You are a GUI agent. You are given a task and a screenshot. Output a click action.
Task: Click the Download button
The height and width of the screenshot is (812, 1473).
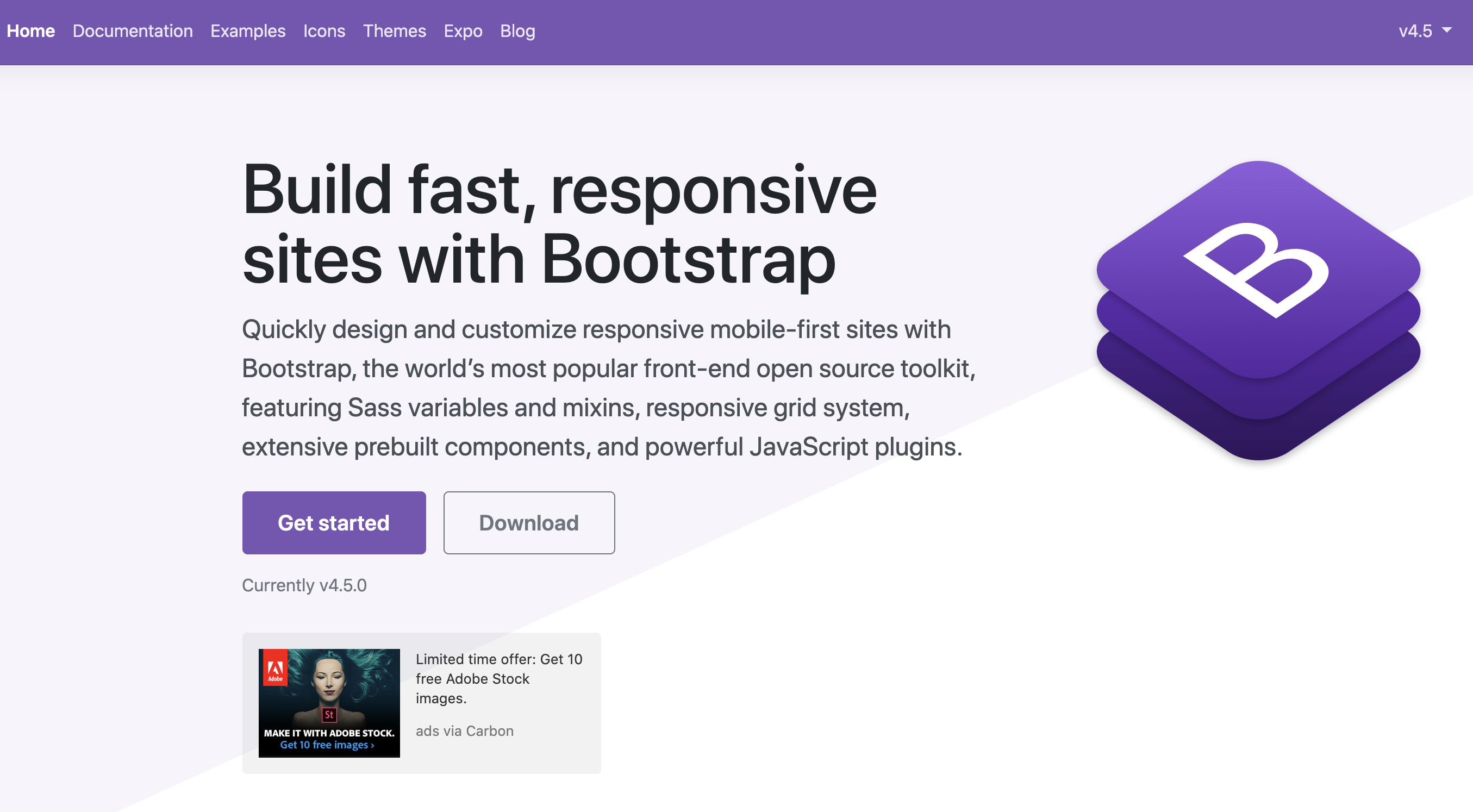click(x=528, y=523)
